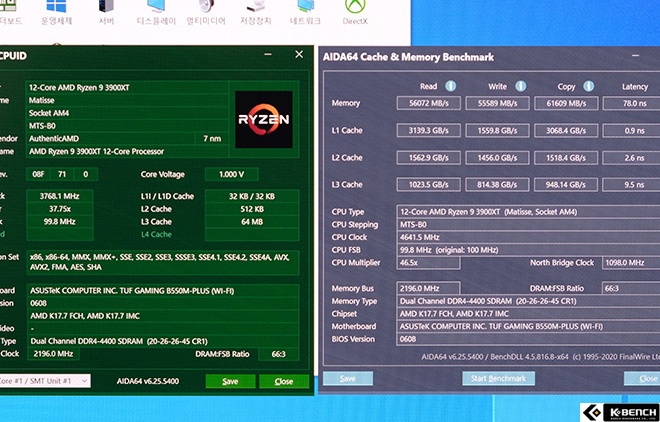This screenshot has height=422, width=660.
Task: Click benchmark Memory Bus value 2196.0 MHz
Action: (428, 288)
